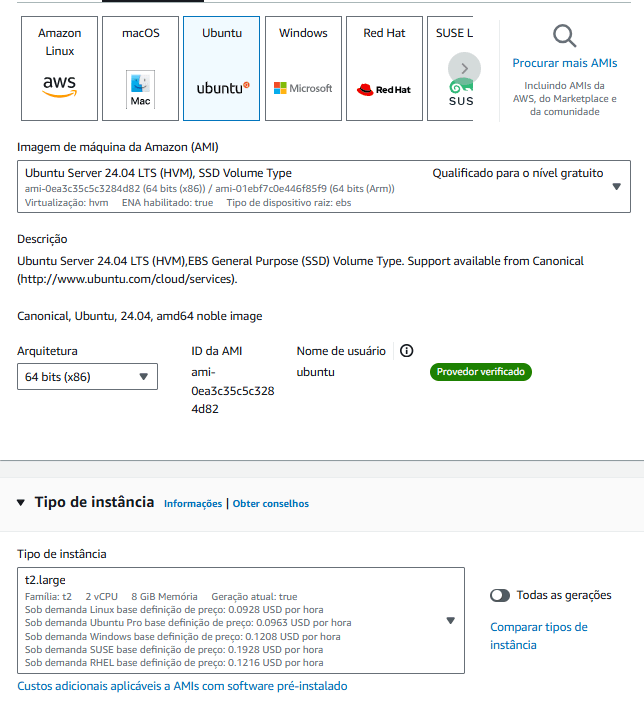
Task: Click the Qualificado para o nível gratuito label
Action: pyautogui.click(x=517, y=173)
